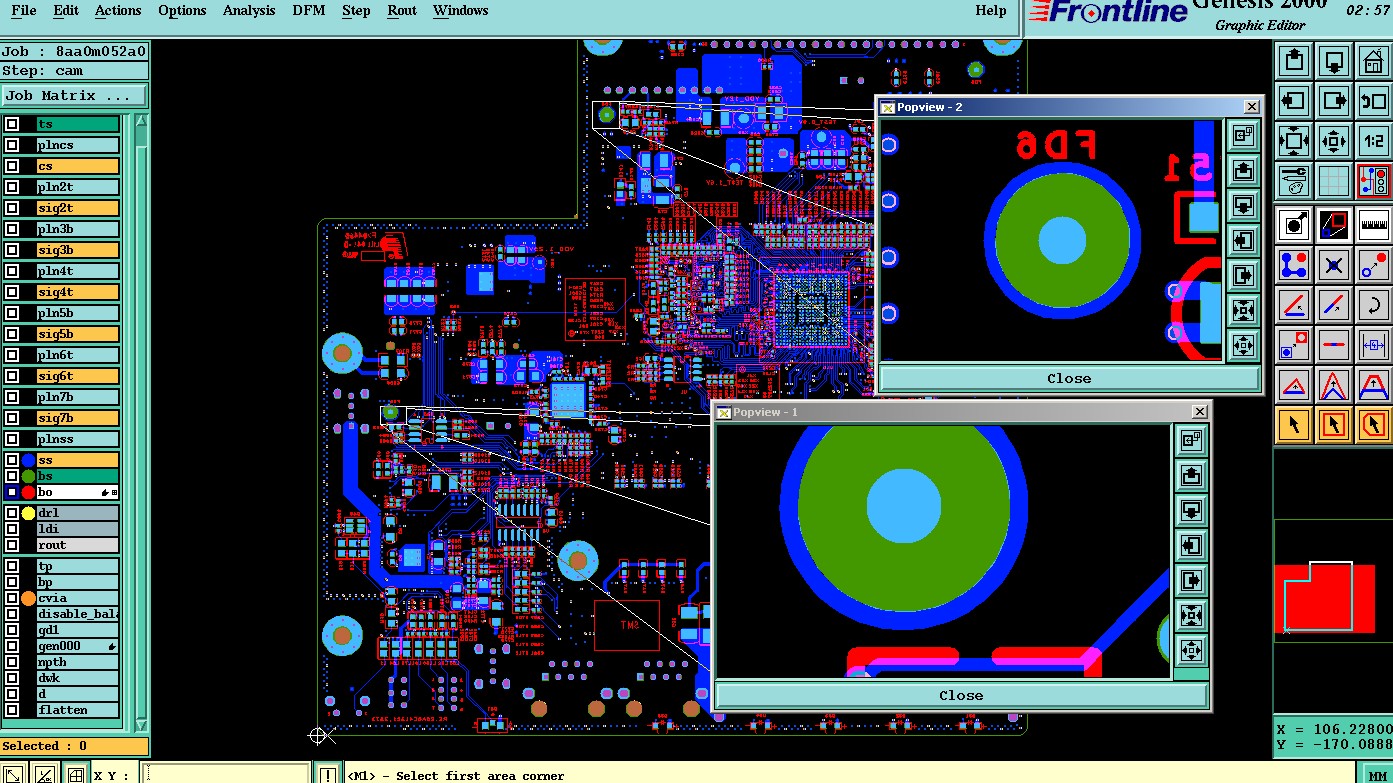Toggle the drl layer checkbox
1393x783 pixels.
(x=12, y=513)
